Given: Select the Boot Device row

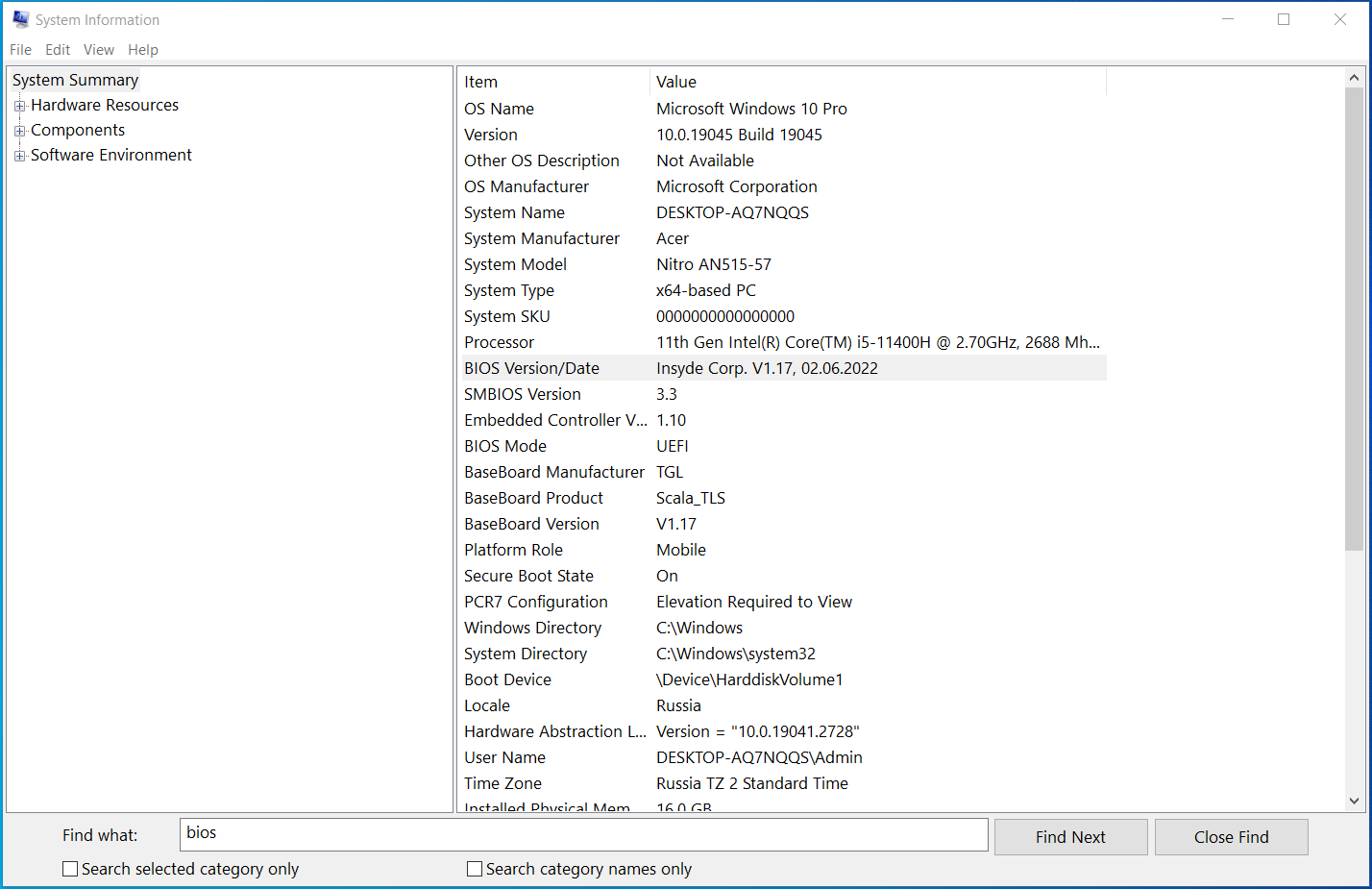Looking at the screenshot, I should click(783, 679).
